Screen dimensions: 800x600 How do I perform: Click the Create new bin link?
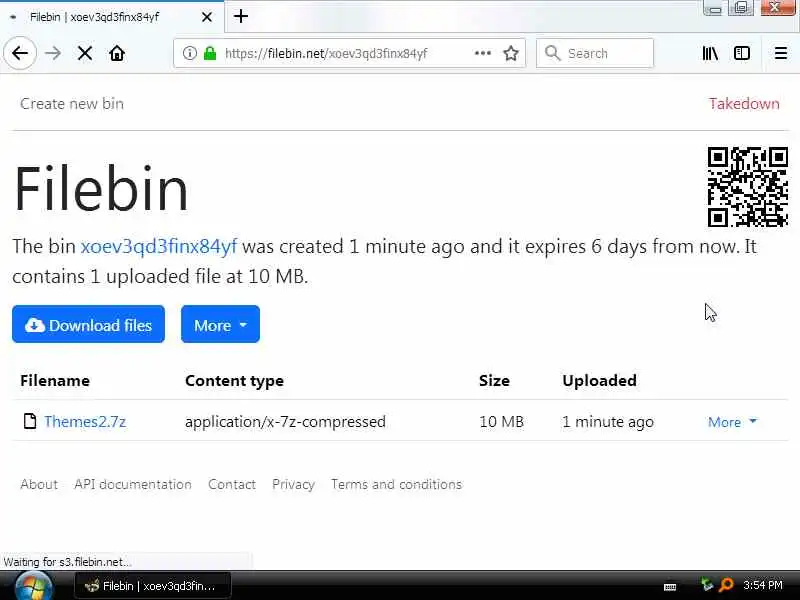[x=72, y=104]
